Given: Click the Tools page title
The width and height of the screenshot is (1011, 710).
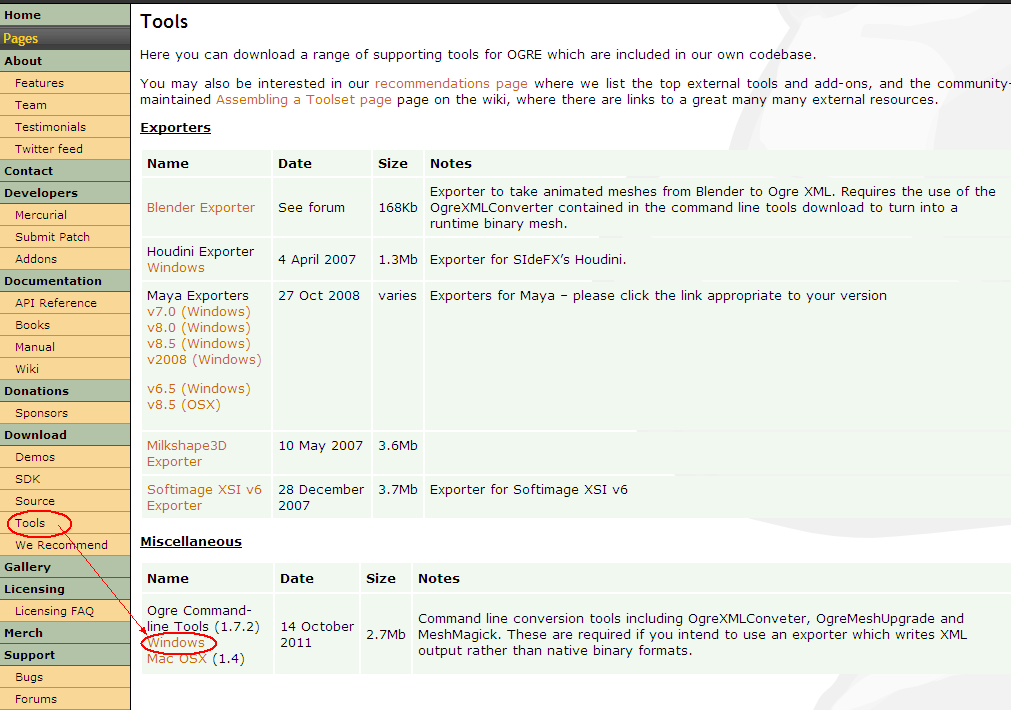Looking at the screenshot, I should (x=164, y=21).
